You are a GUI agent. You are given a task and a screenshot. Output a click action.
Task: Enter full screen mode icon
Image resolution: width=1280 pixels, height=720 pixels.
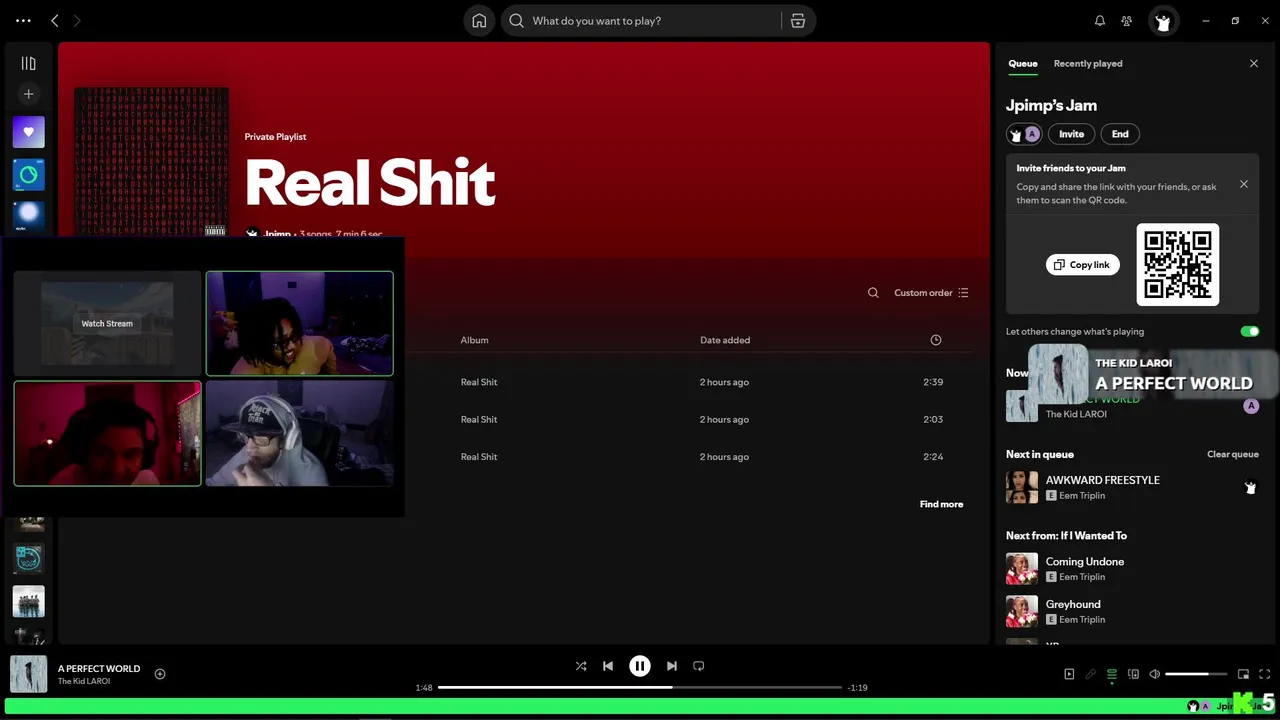pos(1265,674)
